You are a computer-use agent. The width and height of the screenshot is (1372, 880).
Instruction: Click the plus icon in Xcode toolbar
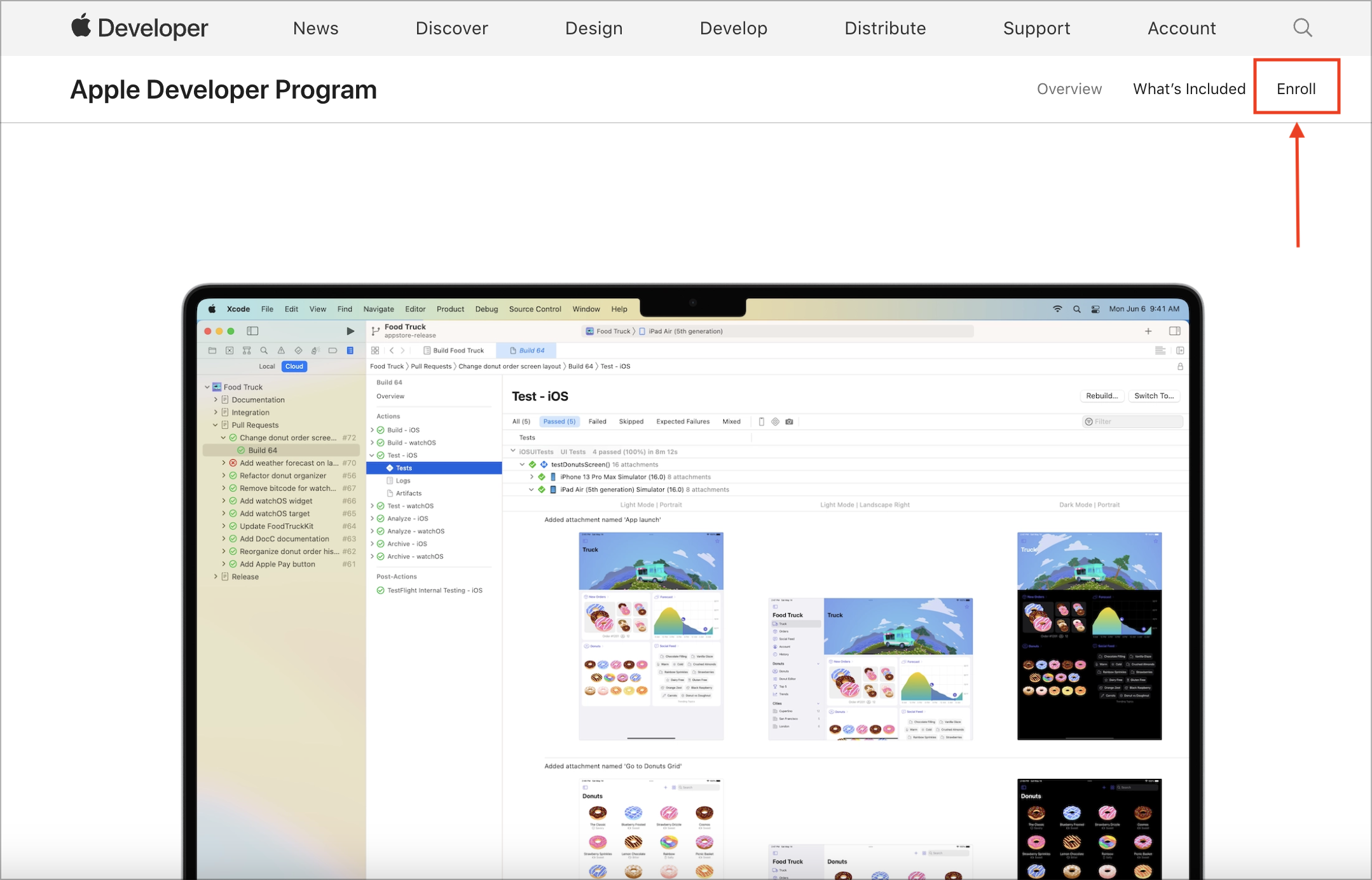pyautogui.click(x=1148, y=331)
